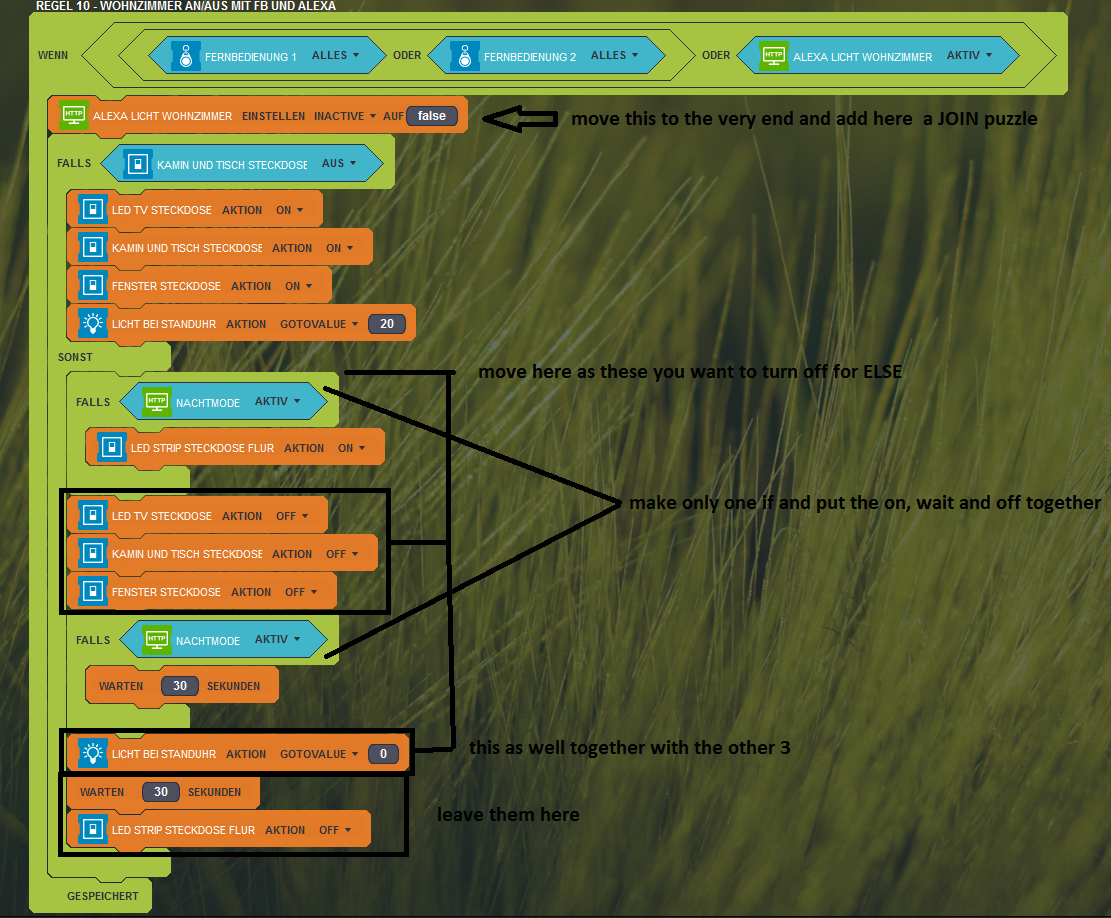Edit the value 20 field for Licht bei Standuhr
The image size is (1111, 918).
click(x=386, y=324)
